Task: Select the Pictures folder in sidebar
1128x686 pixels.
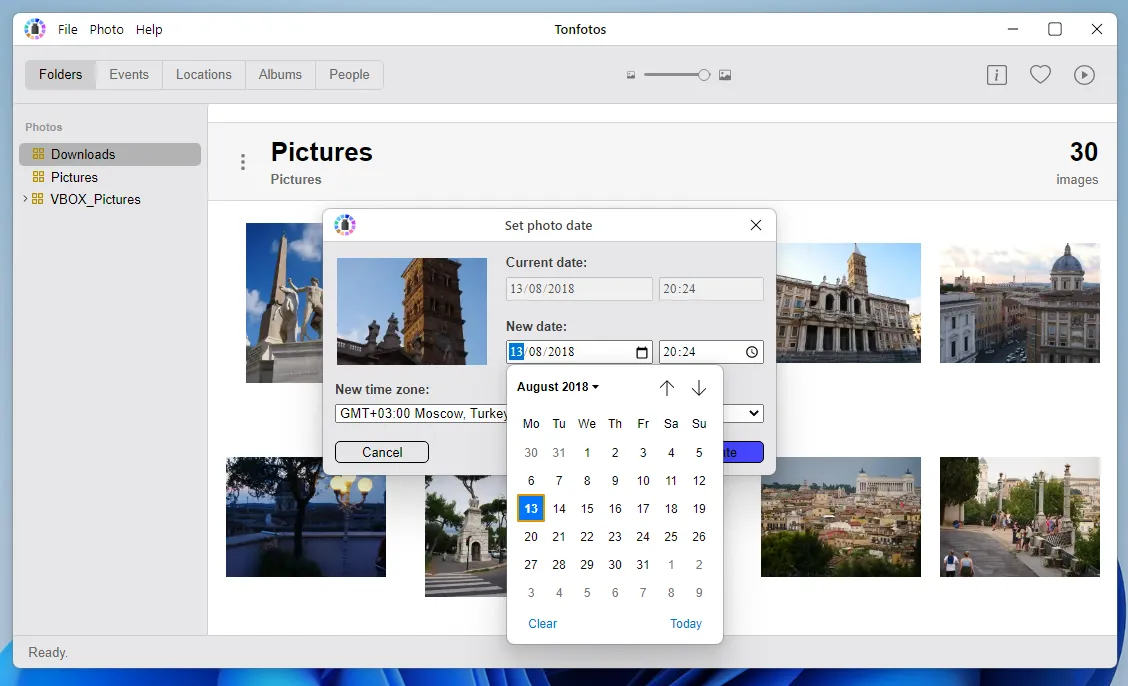Action: [75, 177]
